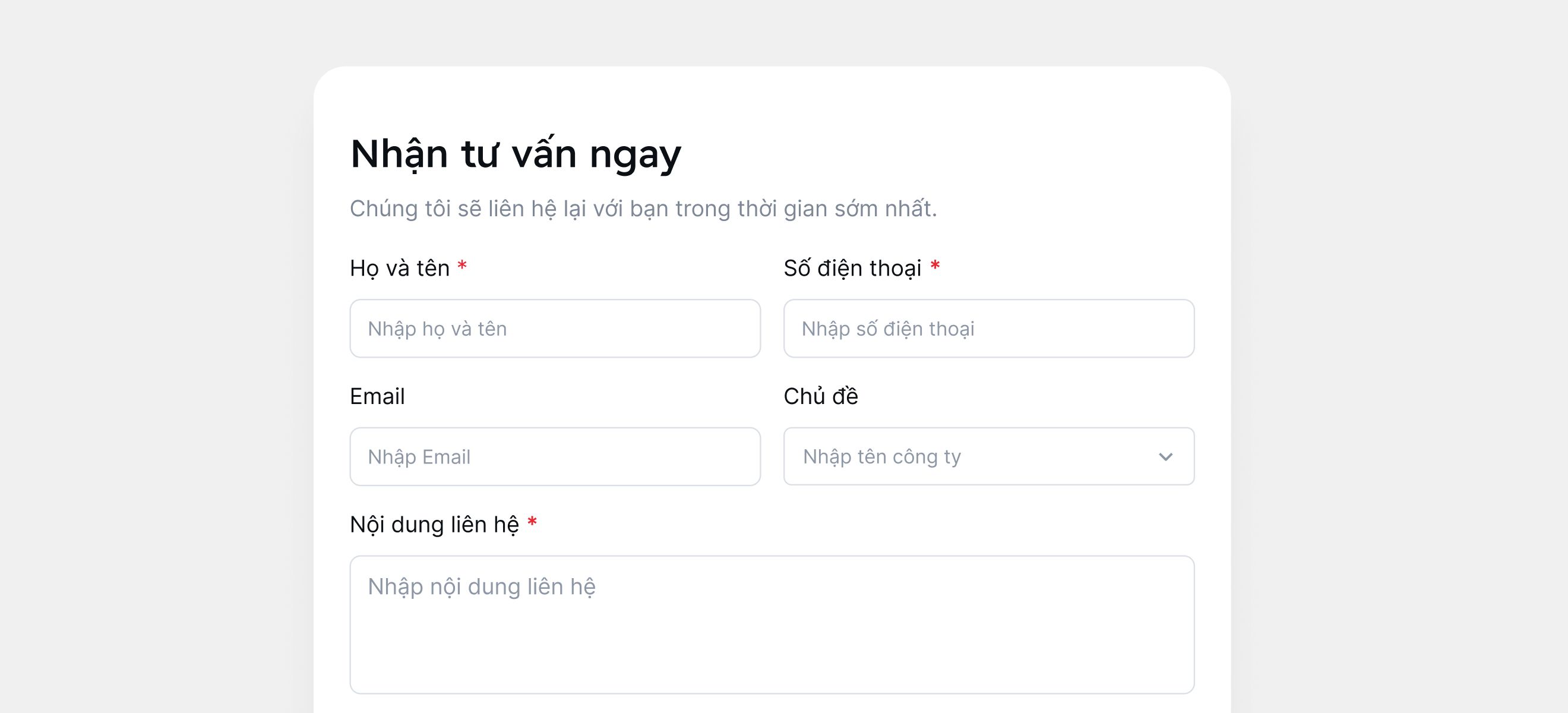Click the 'Nhập họ và tên' input field

pos(554,328)
